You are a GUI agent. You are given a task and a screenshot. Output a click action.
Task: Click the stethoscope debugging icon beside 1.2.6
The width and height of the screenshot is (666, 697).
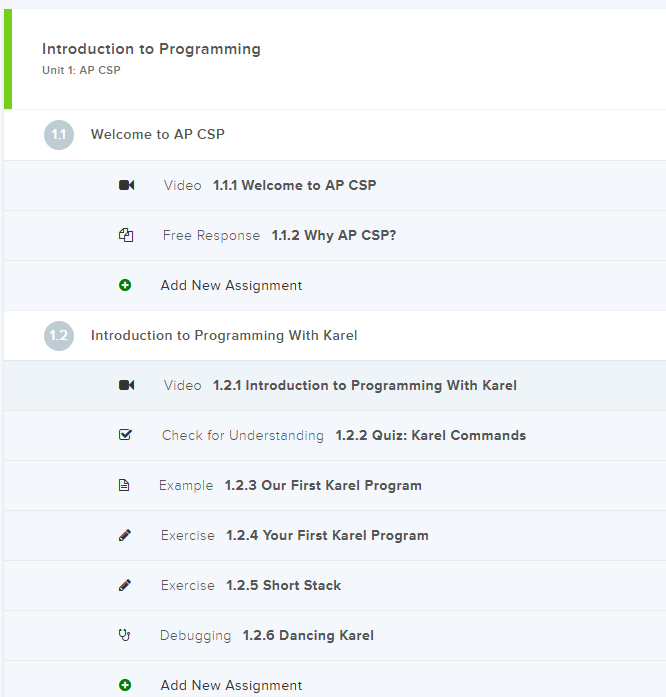[x=125, y=635]
